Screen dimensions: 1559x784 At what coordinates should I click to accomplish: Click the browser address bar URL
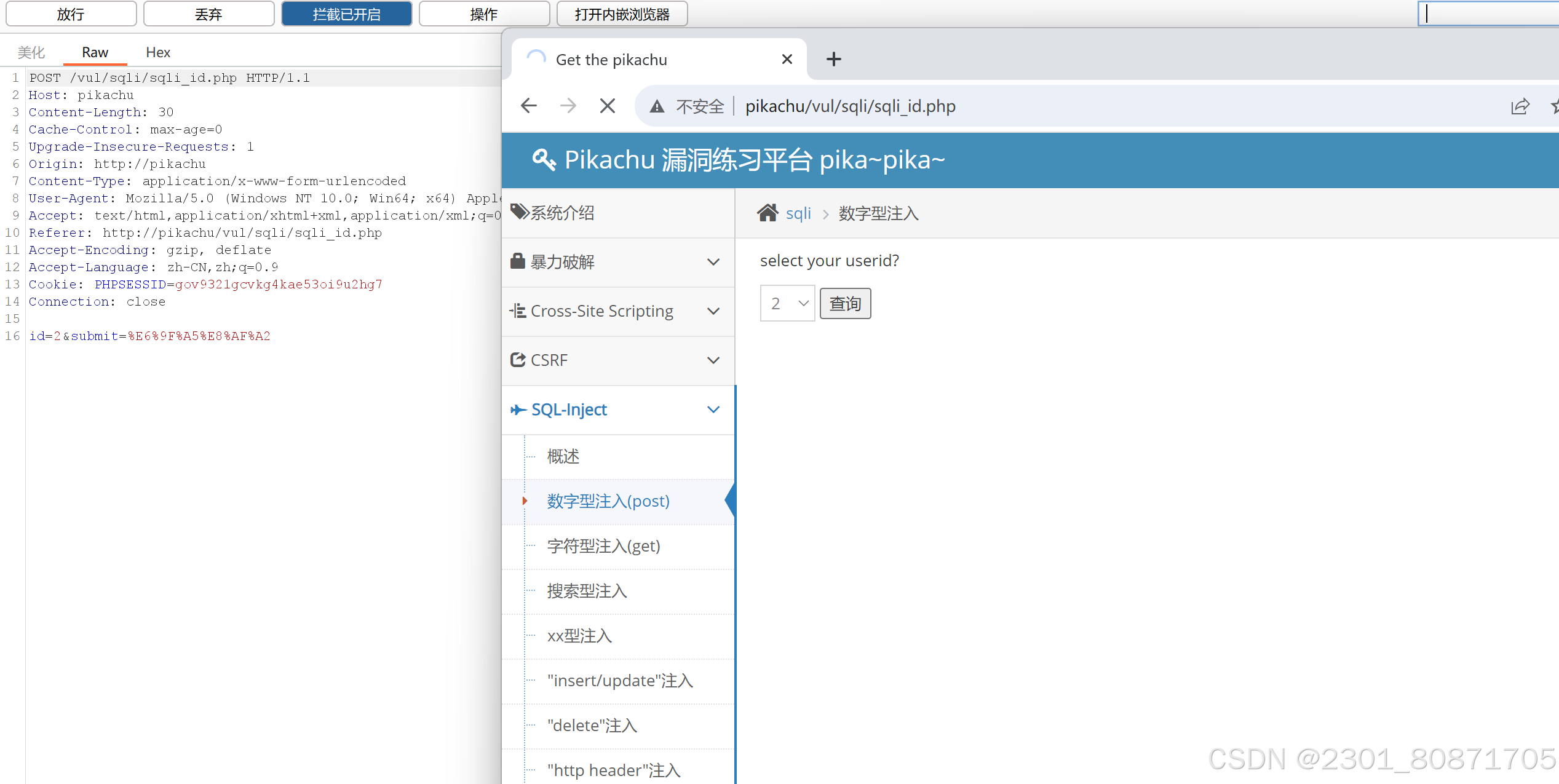coord(850,106)
